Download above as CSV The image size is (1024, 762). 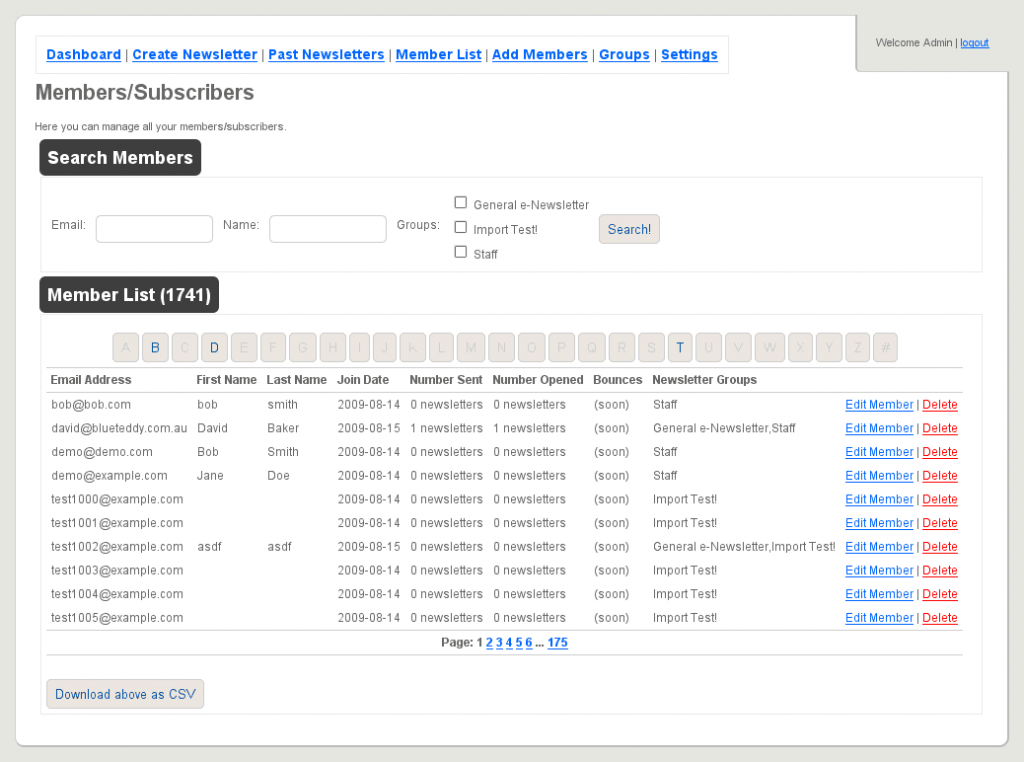click(x=125, y=694)
